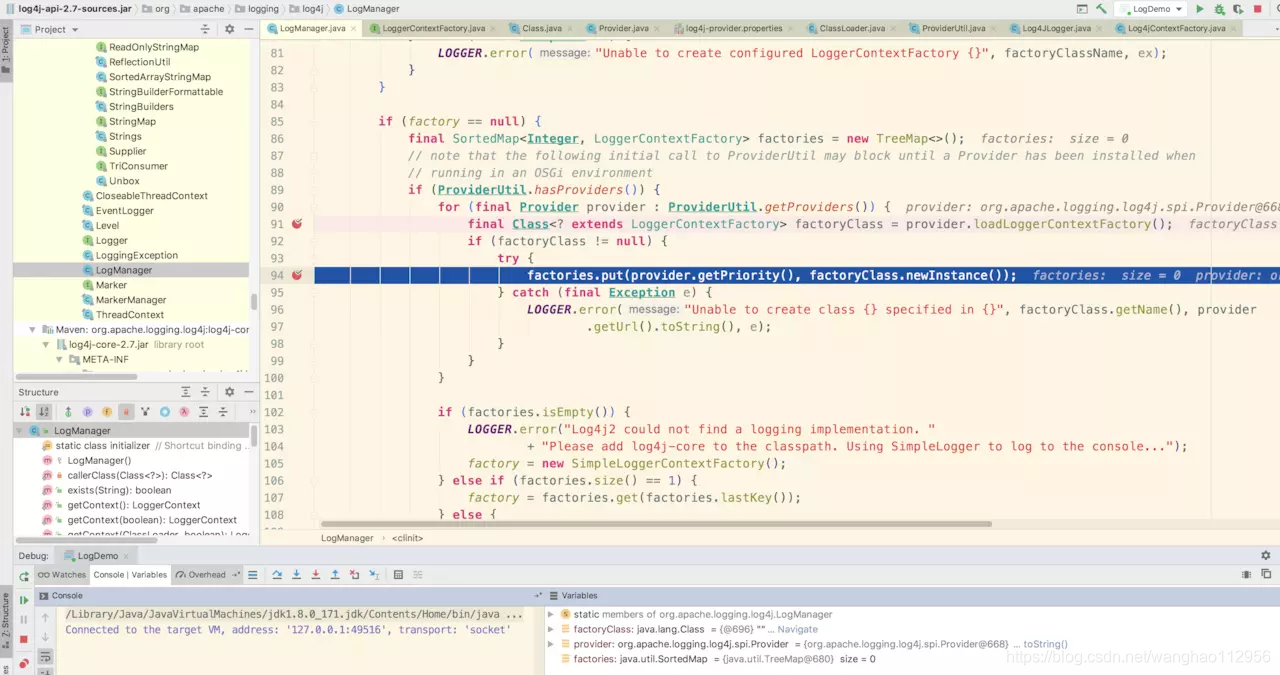Expand the factoryClass variable node

coord(551,629)
